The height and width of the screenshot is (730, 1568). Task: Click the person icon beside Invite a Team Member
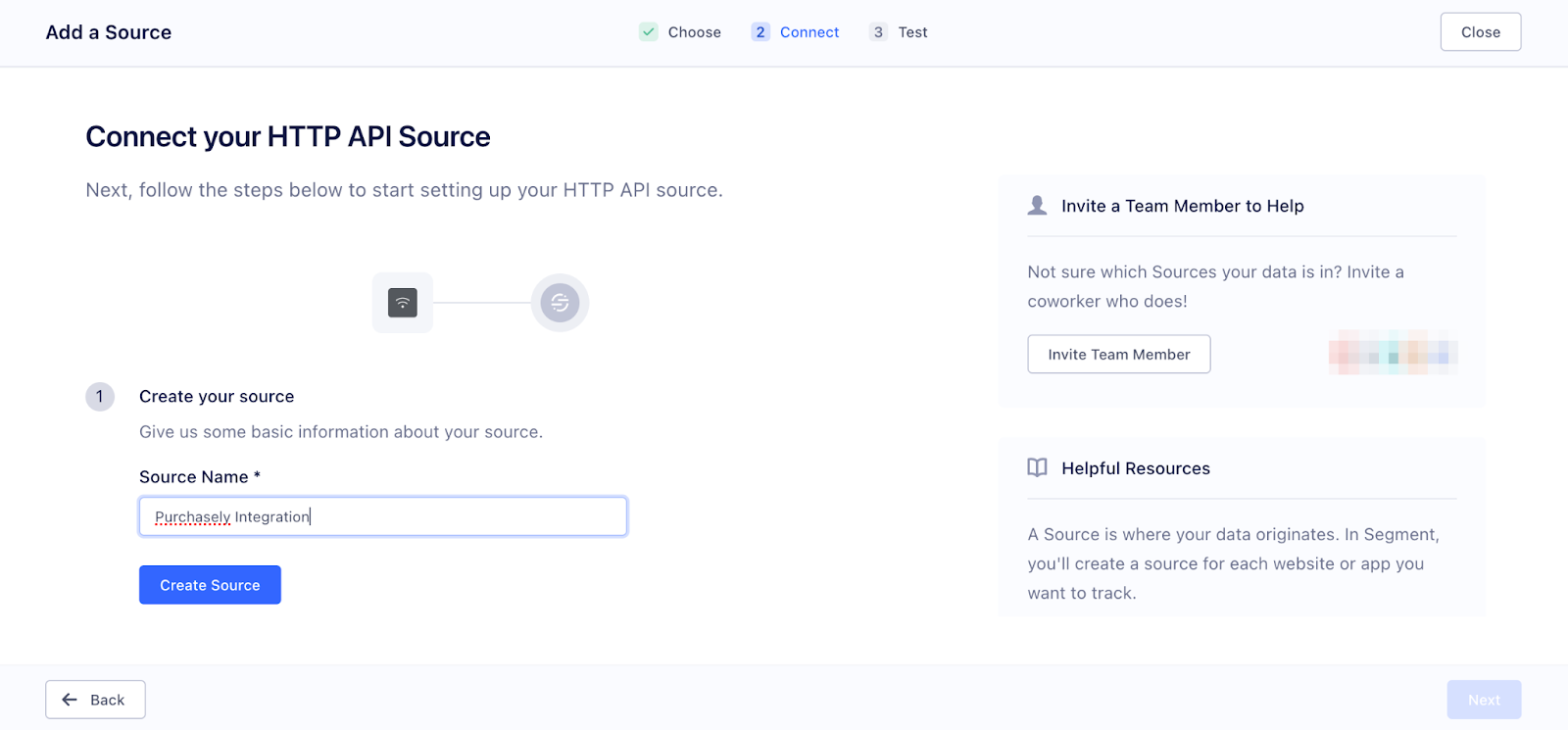[x=1037, y=206]
